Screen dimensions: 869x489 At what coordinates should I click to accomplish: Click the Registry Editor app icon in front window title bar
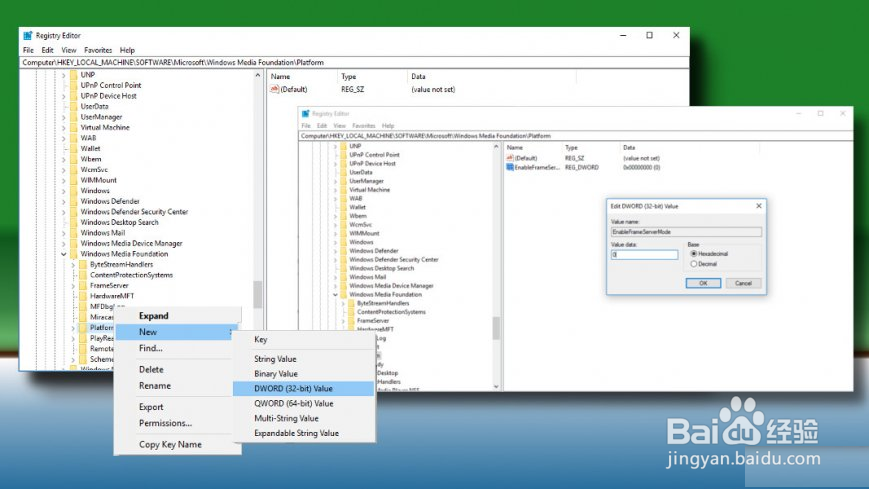[x=28, y=35]
